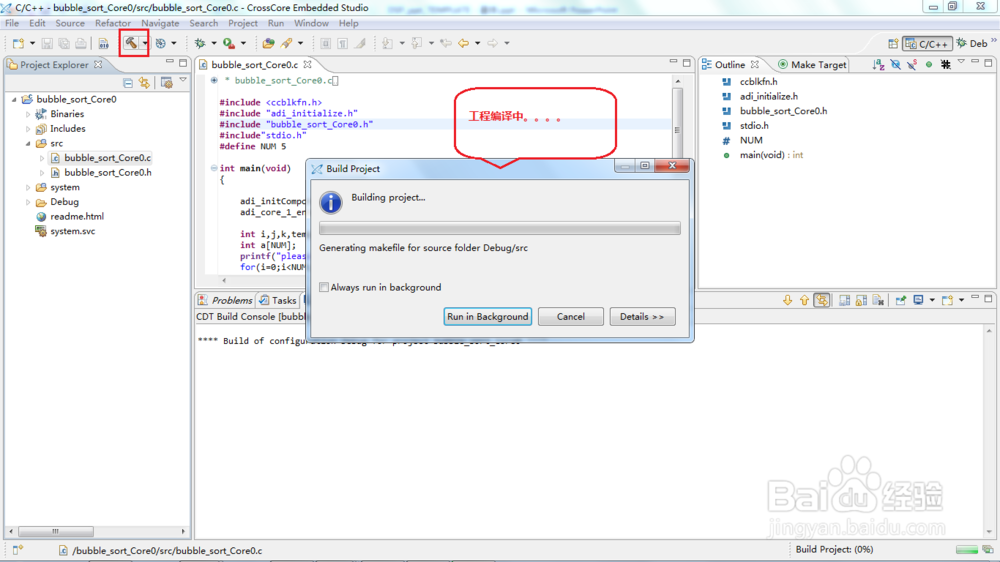The width and height of the screenshot is (1000, 562).
Task: Click the Pin Console icon
Action: [901, 300]
